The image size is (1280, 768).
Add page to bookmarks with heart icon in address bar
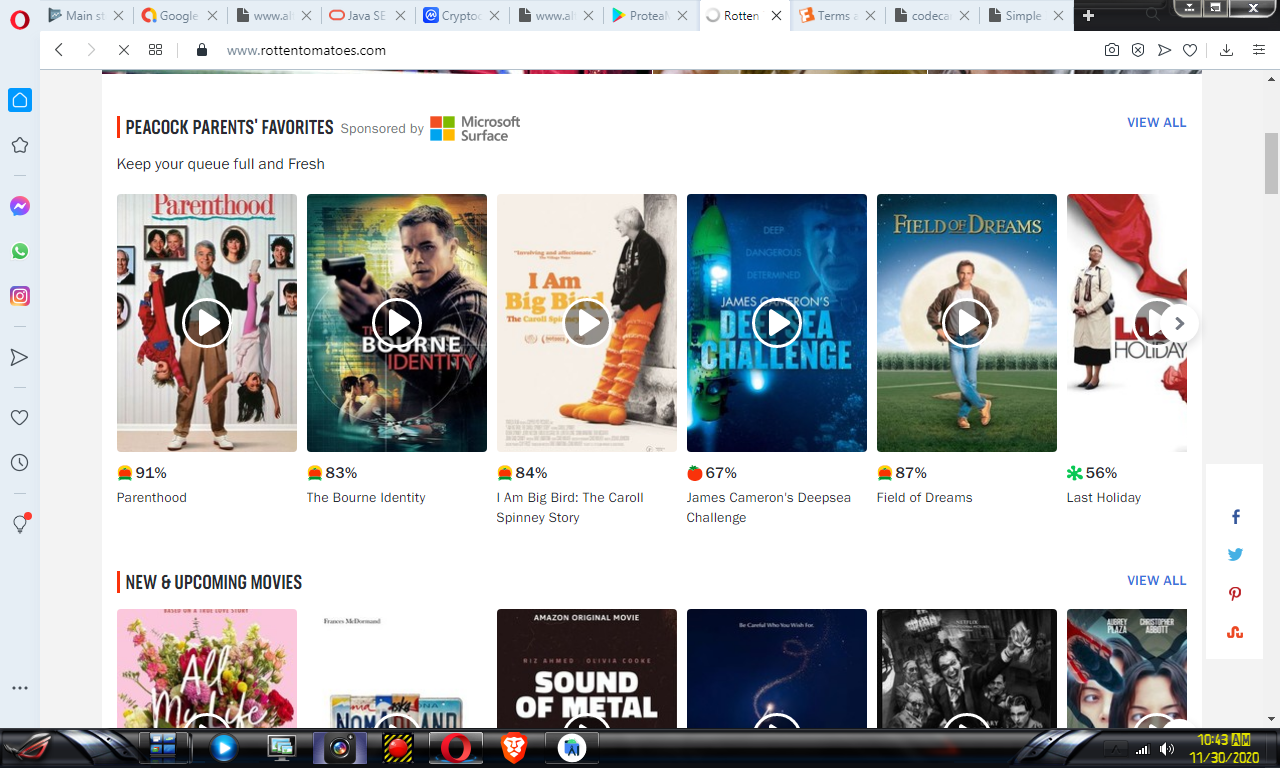1190,50
